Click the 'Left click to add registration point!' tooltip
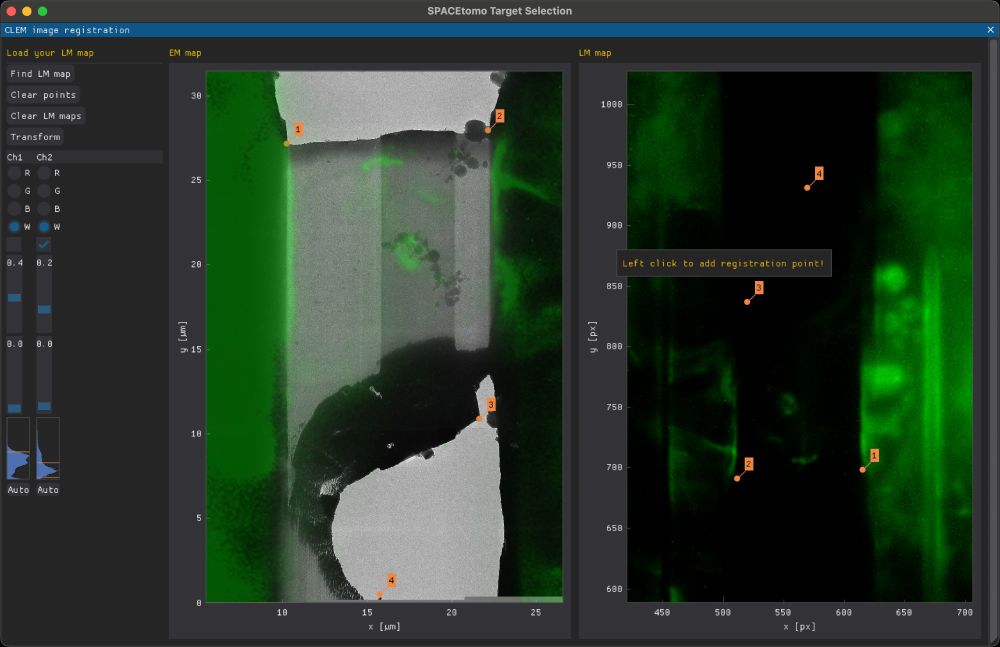 pyautogui.click(x=723, y=264)
